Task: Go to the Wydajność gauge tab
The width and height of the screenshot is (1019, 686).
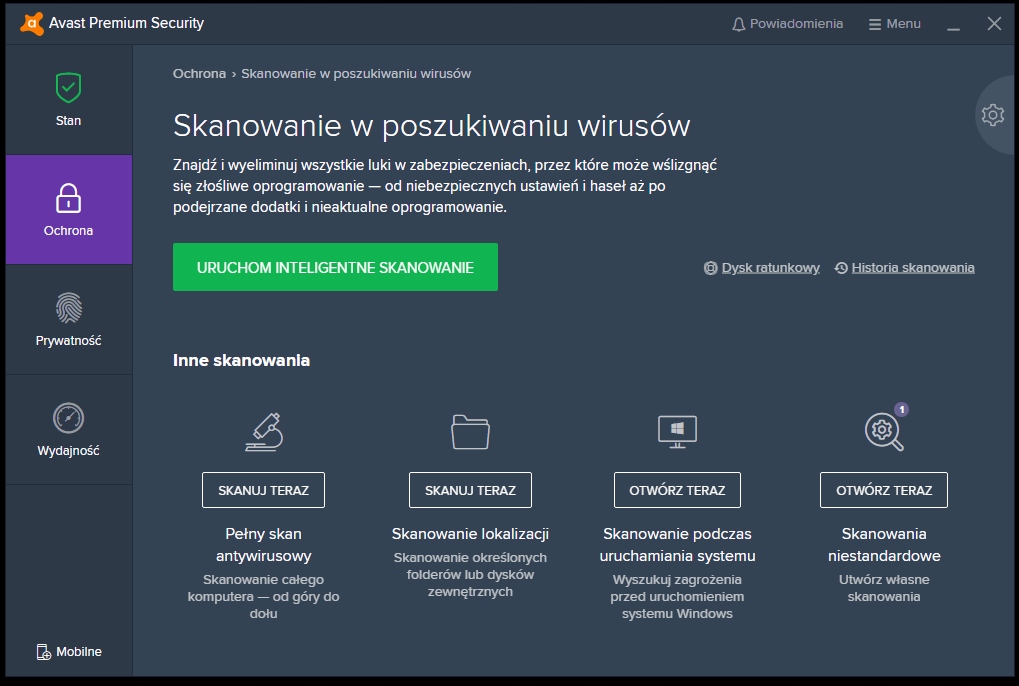Action: [x=68, y=429]
